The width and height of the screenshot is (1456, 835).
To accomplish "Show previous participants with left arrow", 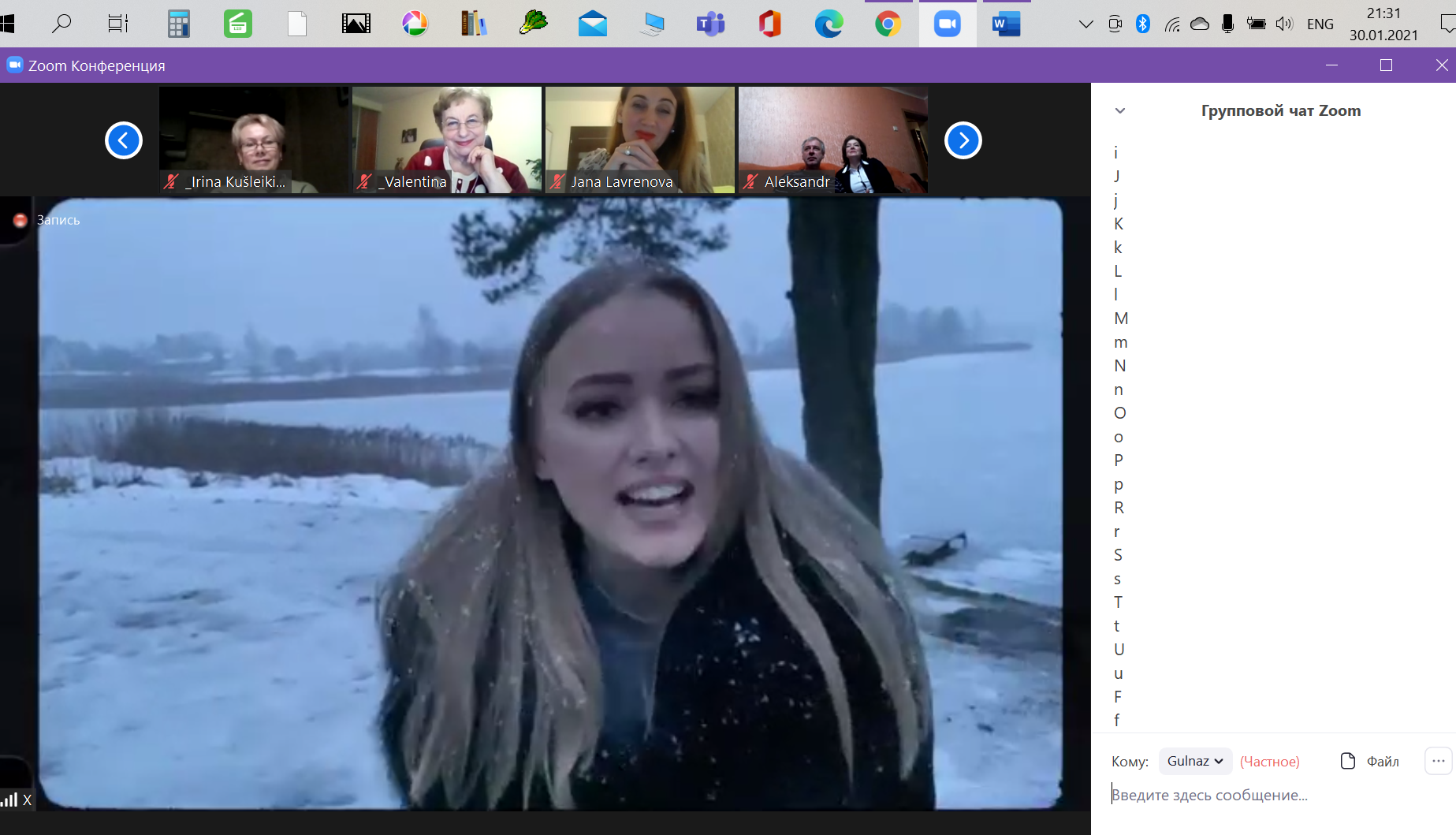I will click(x=124, y=140).
